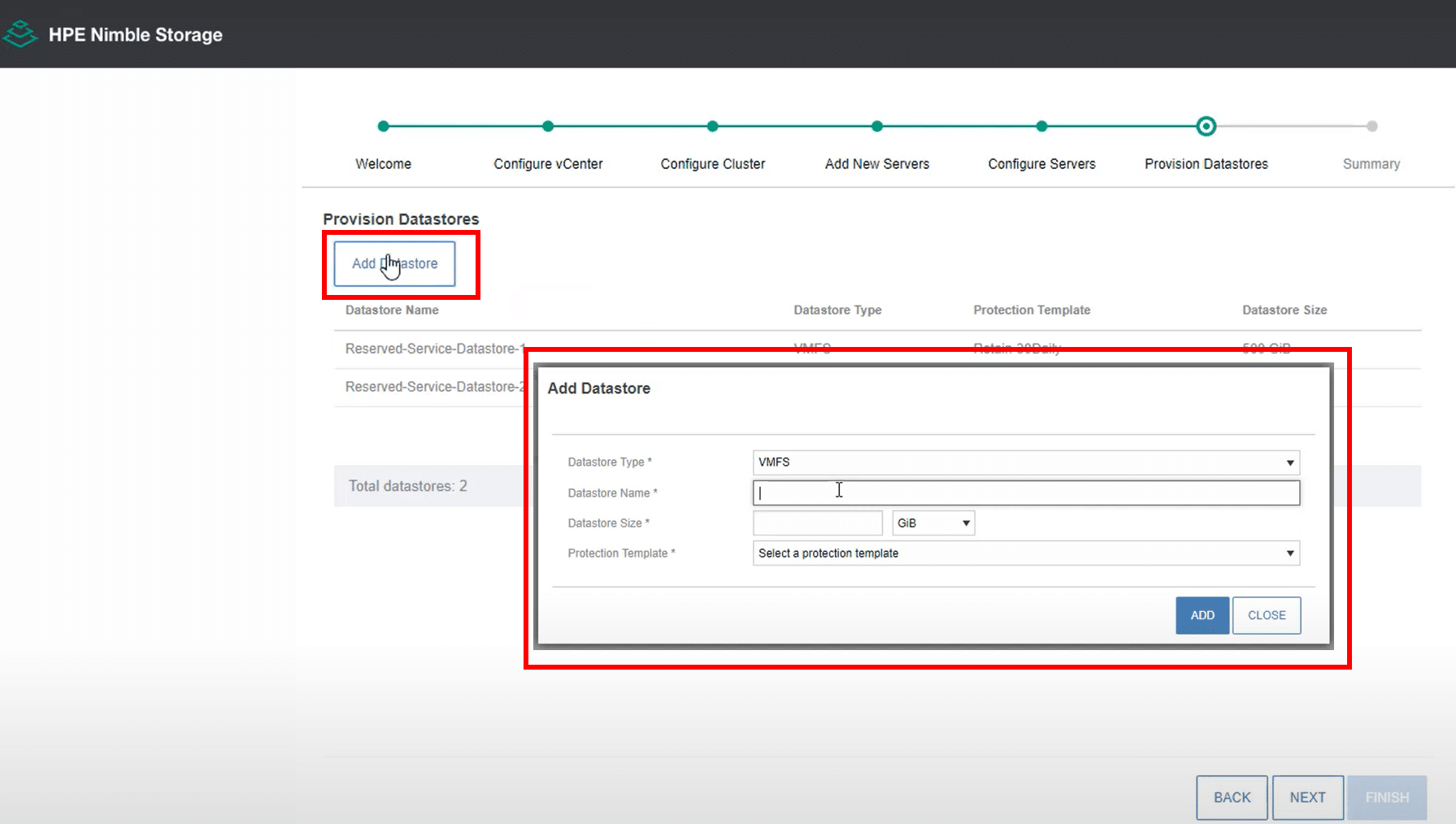Click the NEXT button
This screenshot has width=1456, height=824.
click(x=1307, y=797)
